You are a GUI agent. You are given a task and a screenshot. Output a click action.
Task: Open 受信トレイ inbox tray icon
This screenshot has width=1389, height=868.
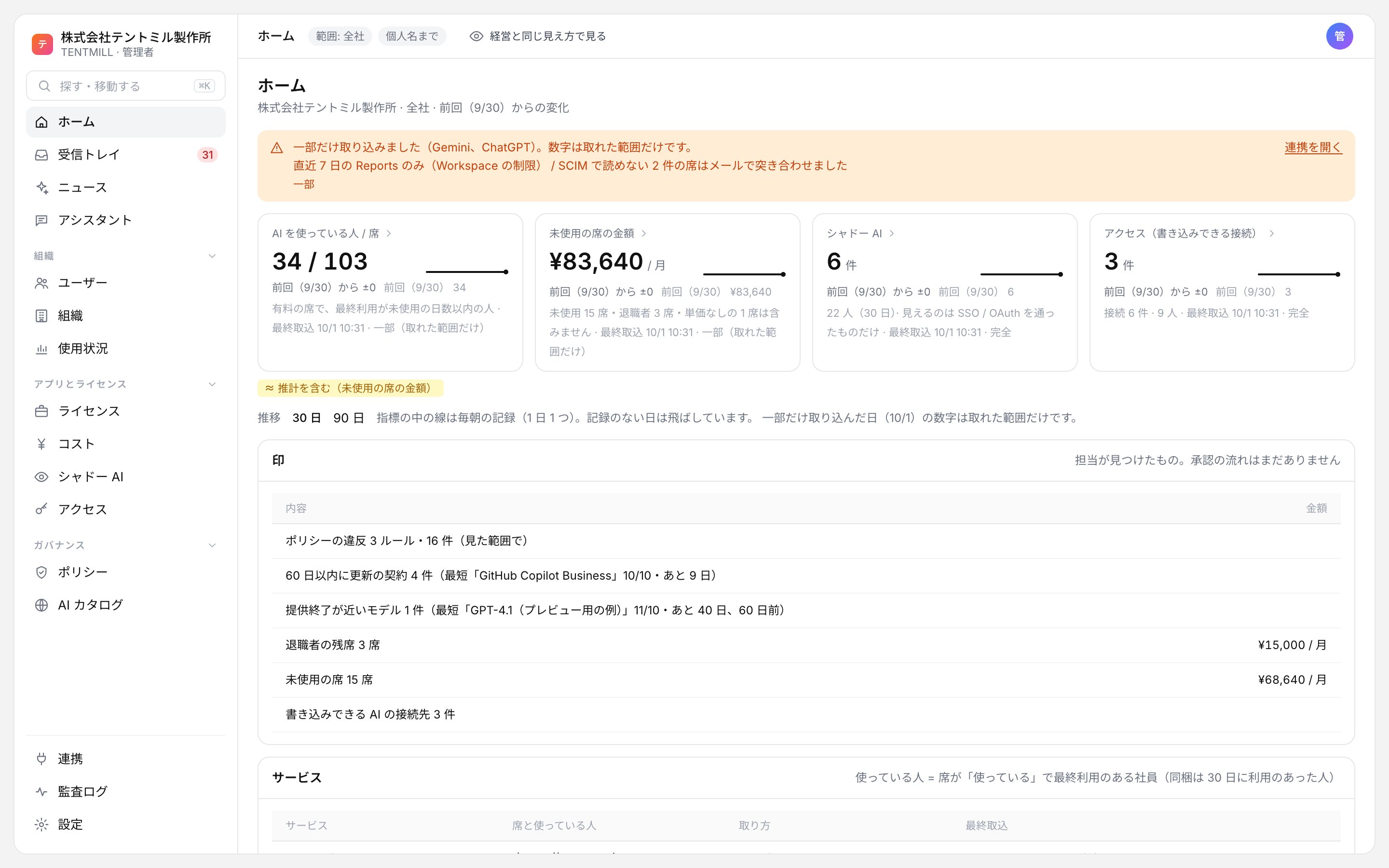click(x=41, y=154)
